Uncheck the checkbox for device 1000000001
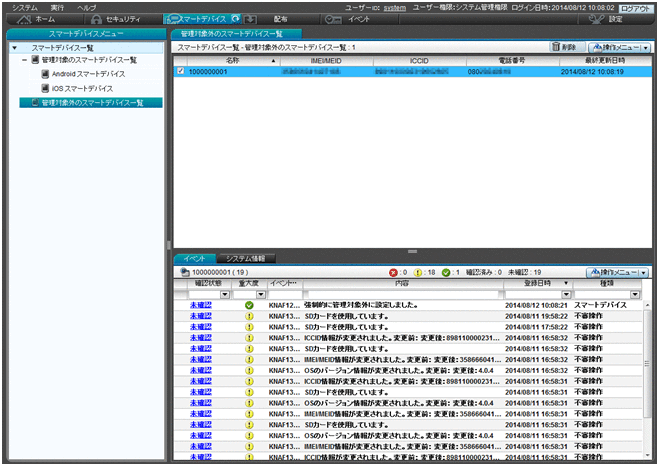 (x=179, y=72)
